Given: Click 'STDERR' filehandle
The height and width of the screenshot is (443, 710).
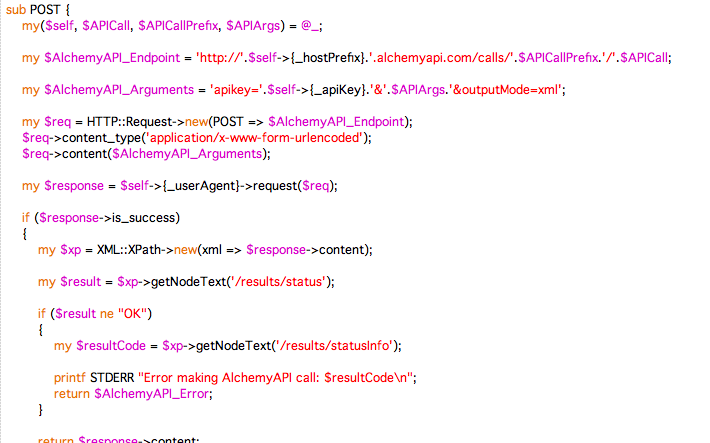Looking at the screenshot, I should 112,378.
